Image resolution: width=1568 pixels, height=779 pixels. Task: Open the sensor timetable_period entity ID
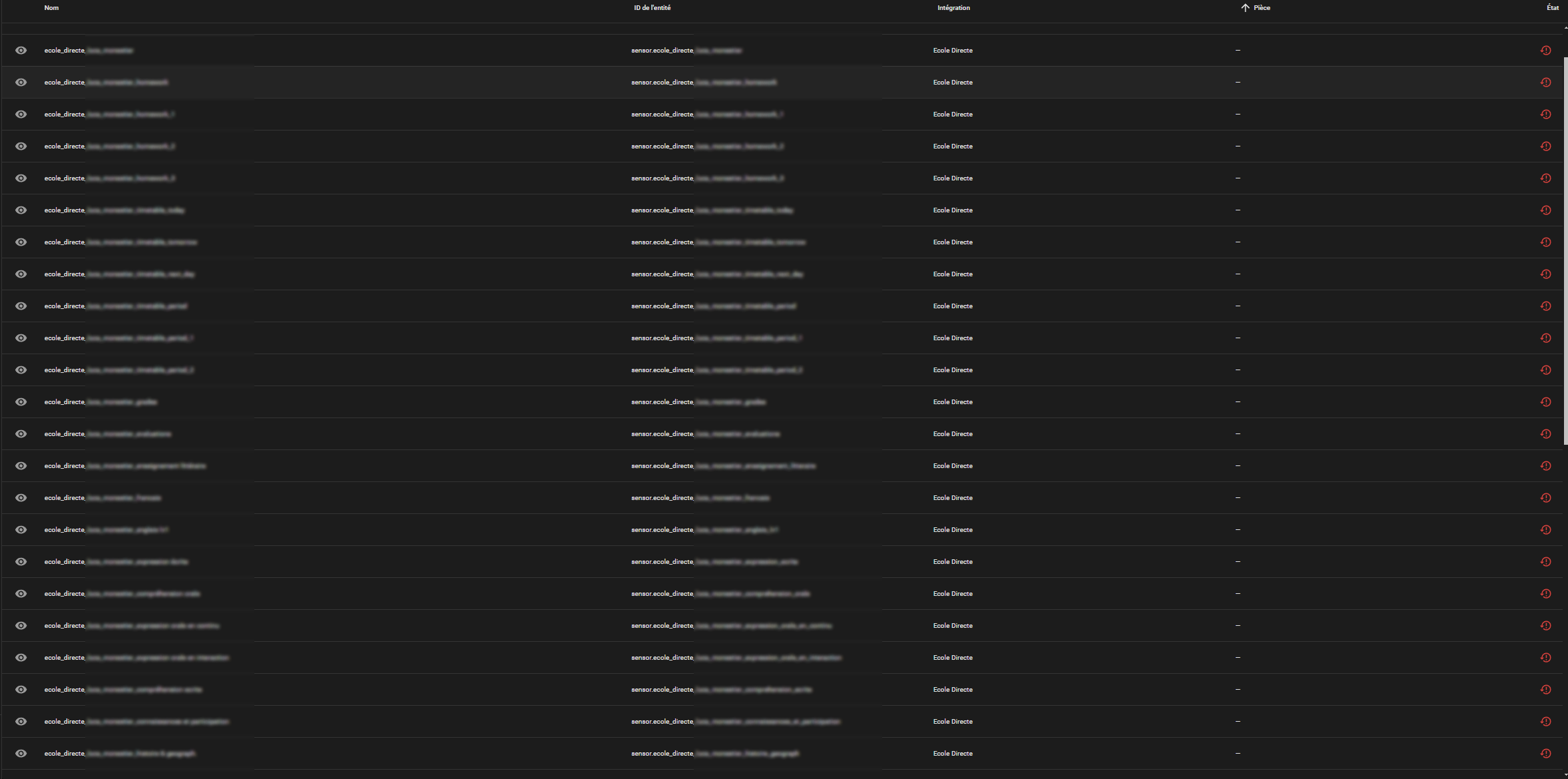(713, 306)
